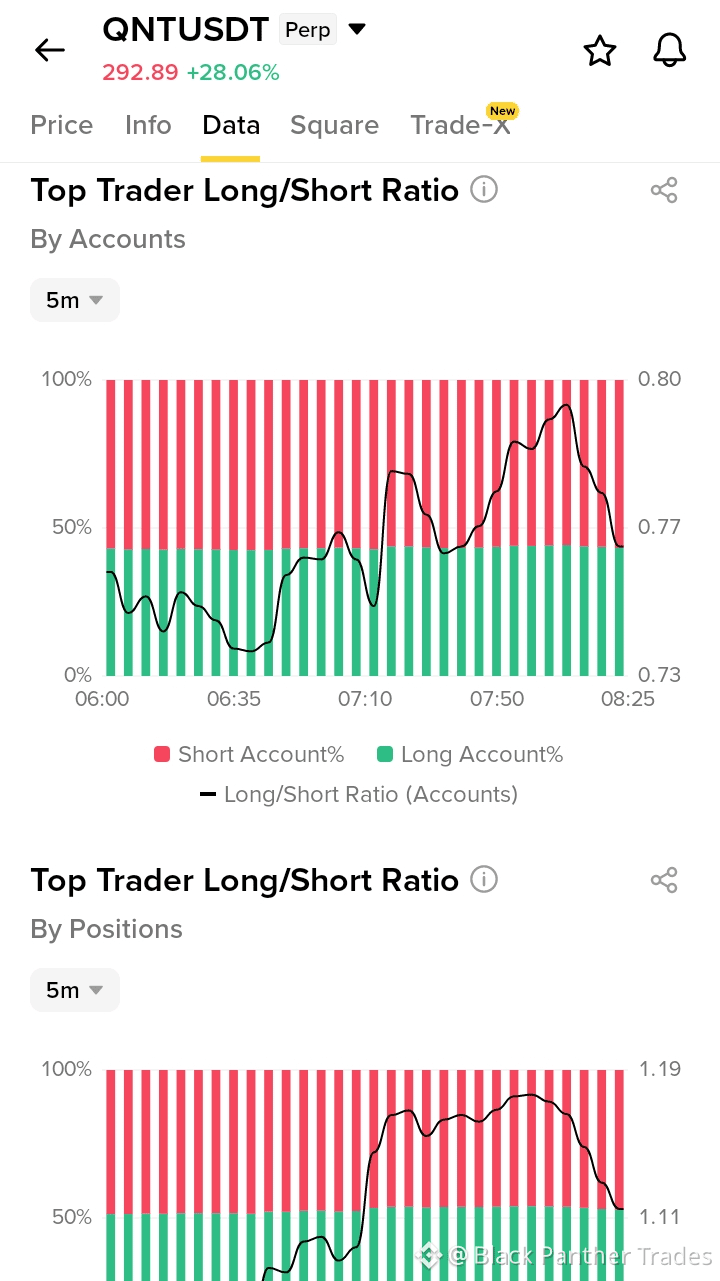Add QNTUSDT to favorites with star icon
Image resolution: width=720 pixels, height=1281 pixels.
600,50
